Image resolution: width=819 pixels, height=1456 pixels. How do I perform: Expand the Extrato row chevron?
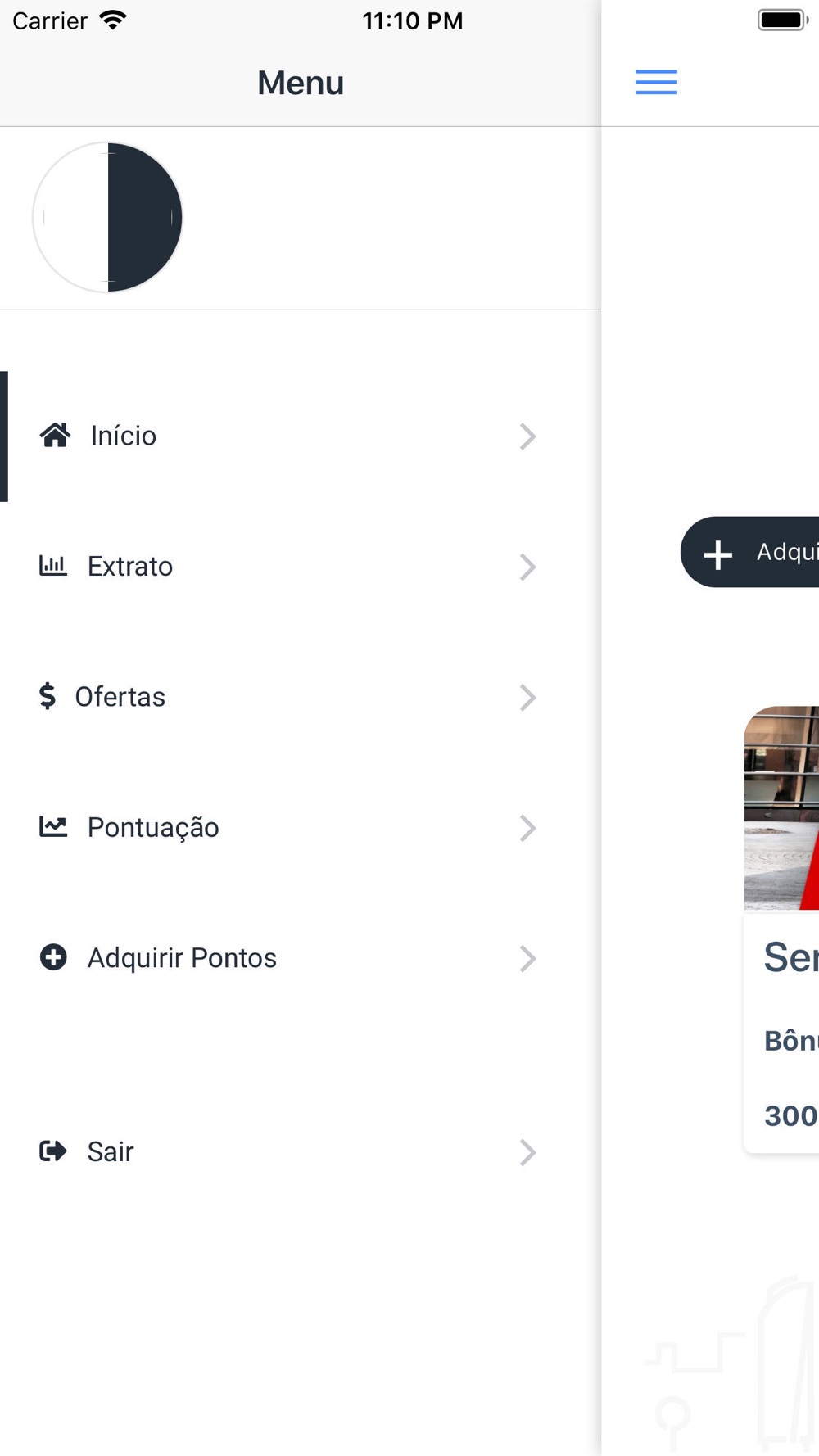[527, 567]
